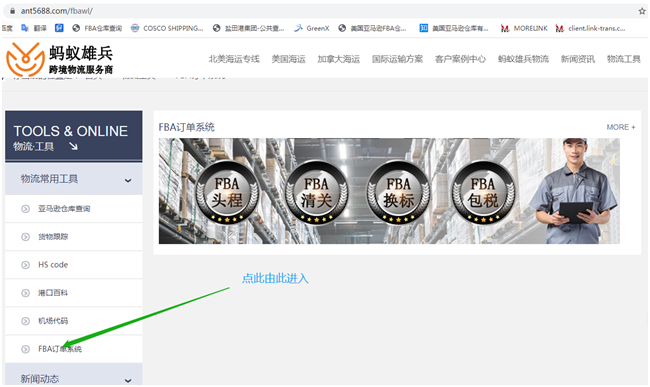This screenshot has height=387, width=650.
Task: Click arrow under TOOLS & ONLINE header
Action: pyautogui.click(x=73, y=146)
